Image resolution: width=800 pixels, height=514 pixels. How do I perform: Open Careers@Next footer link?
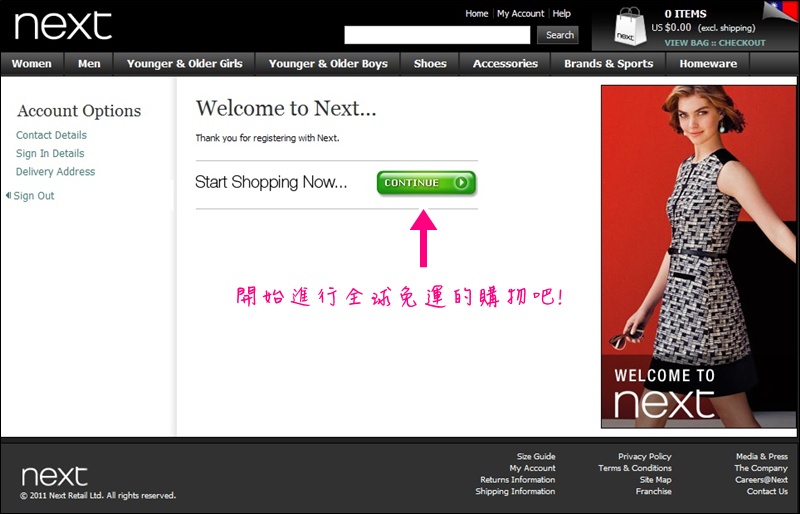pos(761,480)
